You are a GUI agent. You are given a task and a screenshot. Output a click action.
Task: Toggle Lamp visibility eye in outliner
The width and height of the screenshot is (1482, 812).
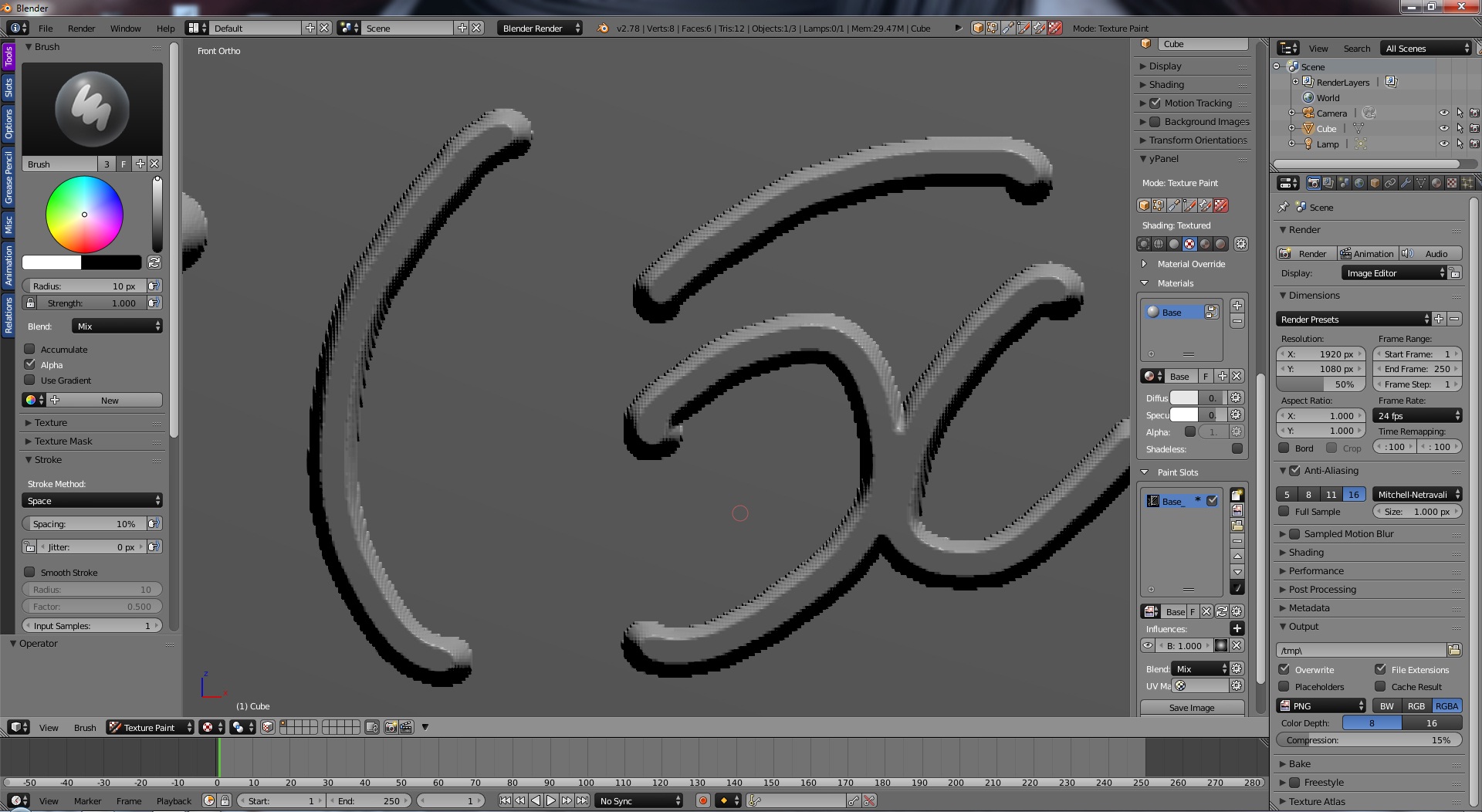(x=1443, y=144)
